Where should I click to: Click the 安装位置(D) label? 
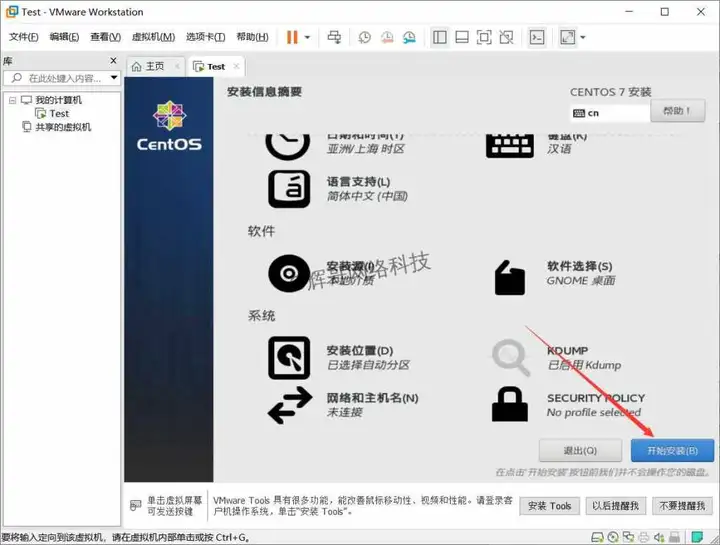coord(360,350)
